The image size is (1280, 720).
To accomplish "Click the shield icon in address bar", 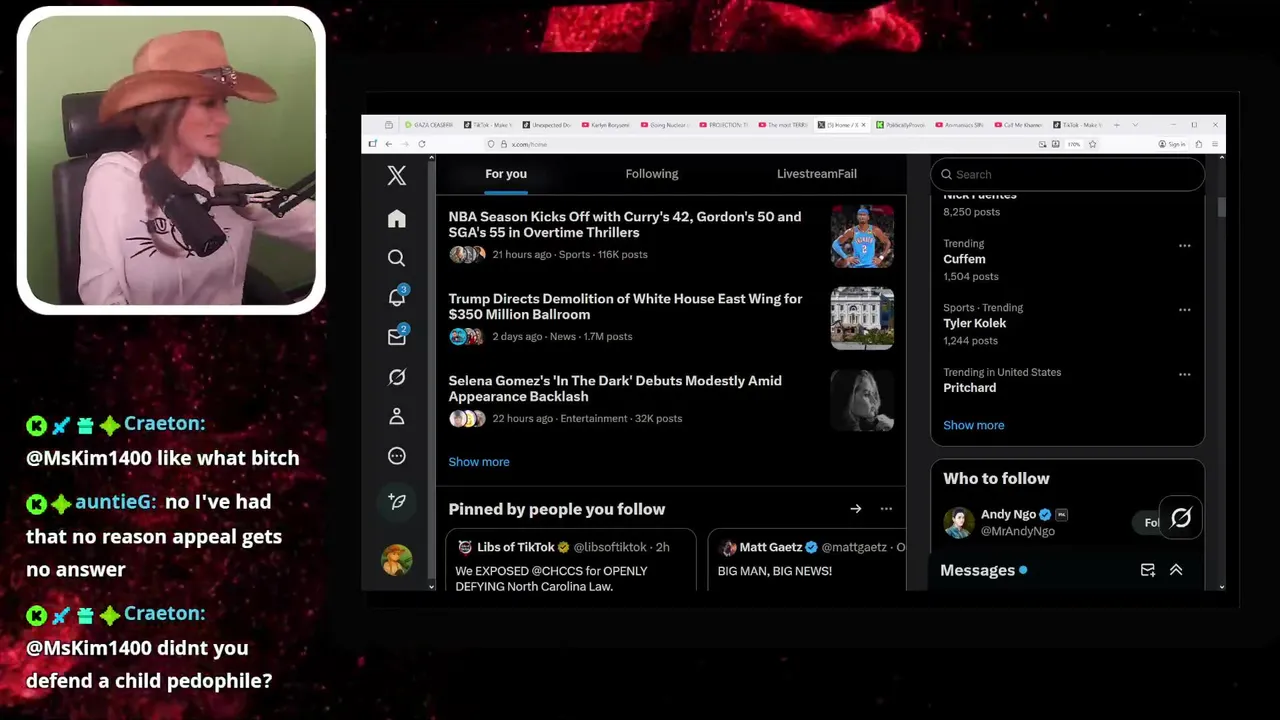I will 491,144.
